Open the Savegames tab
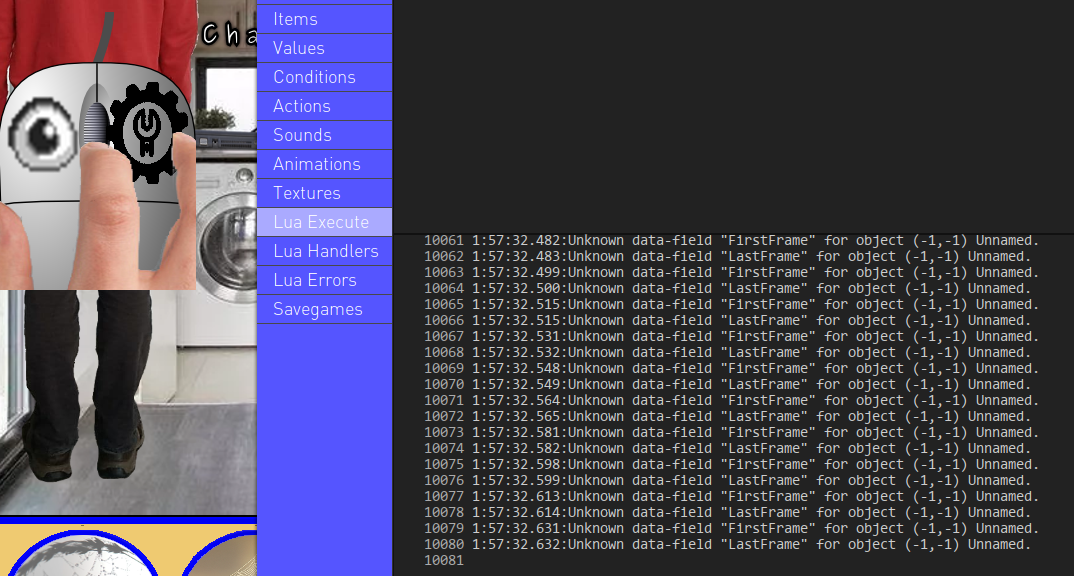Screen dimensions: 1074x576 click(x=325, y=309)
